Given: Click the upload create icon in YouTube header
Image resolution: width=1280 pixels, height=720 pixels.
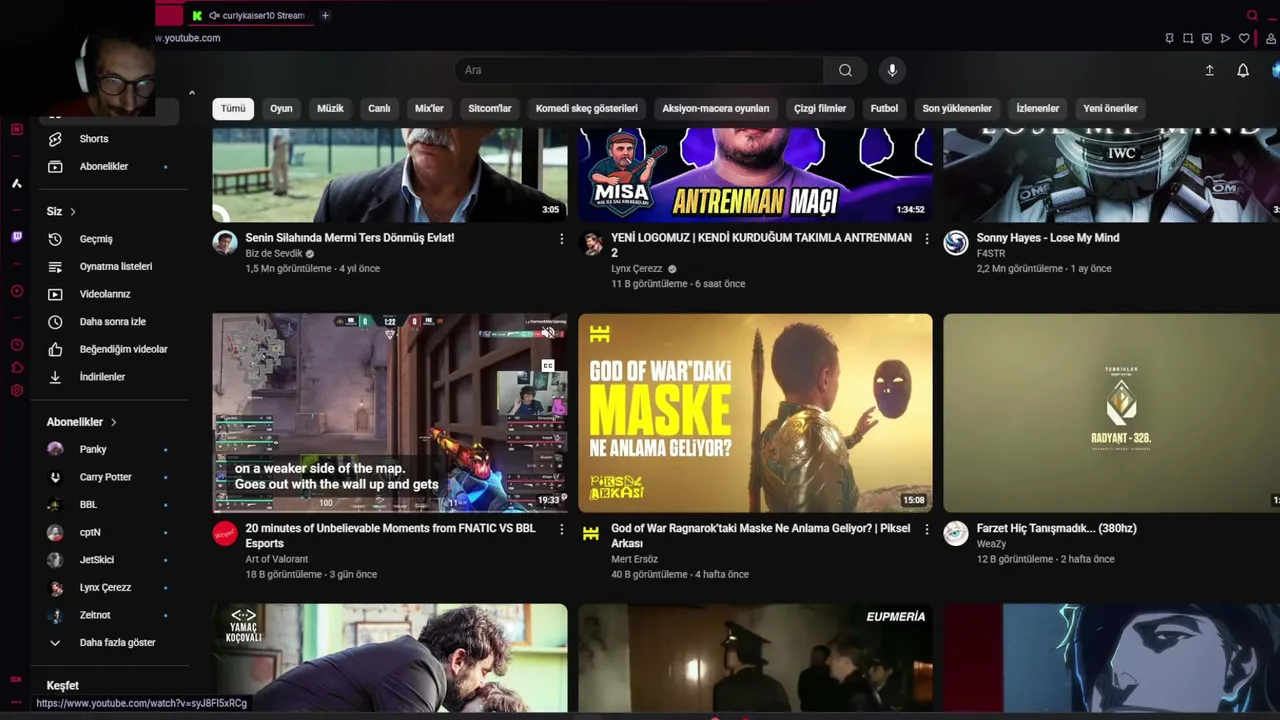Looking at the screenshot, I should click(x=1209, y=70).
